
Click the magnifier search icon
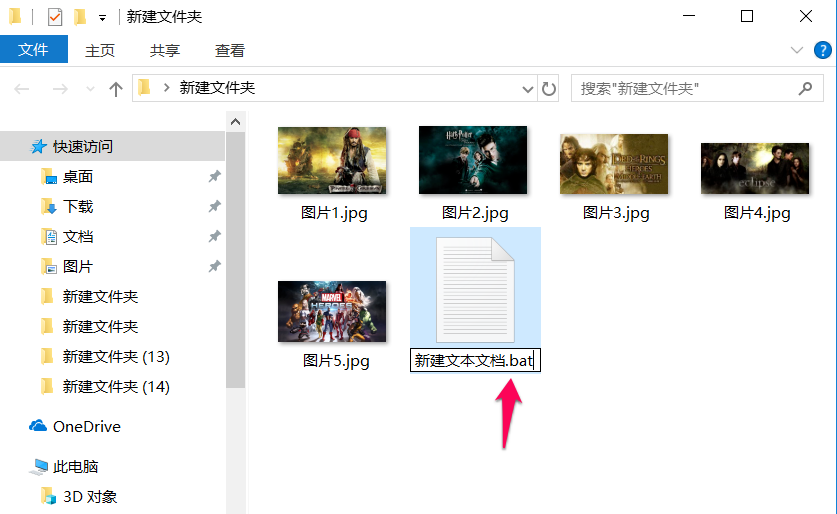click(806, 89)
